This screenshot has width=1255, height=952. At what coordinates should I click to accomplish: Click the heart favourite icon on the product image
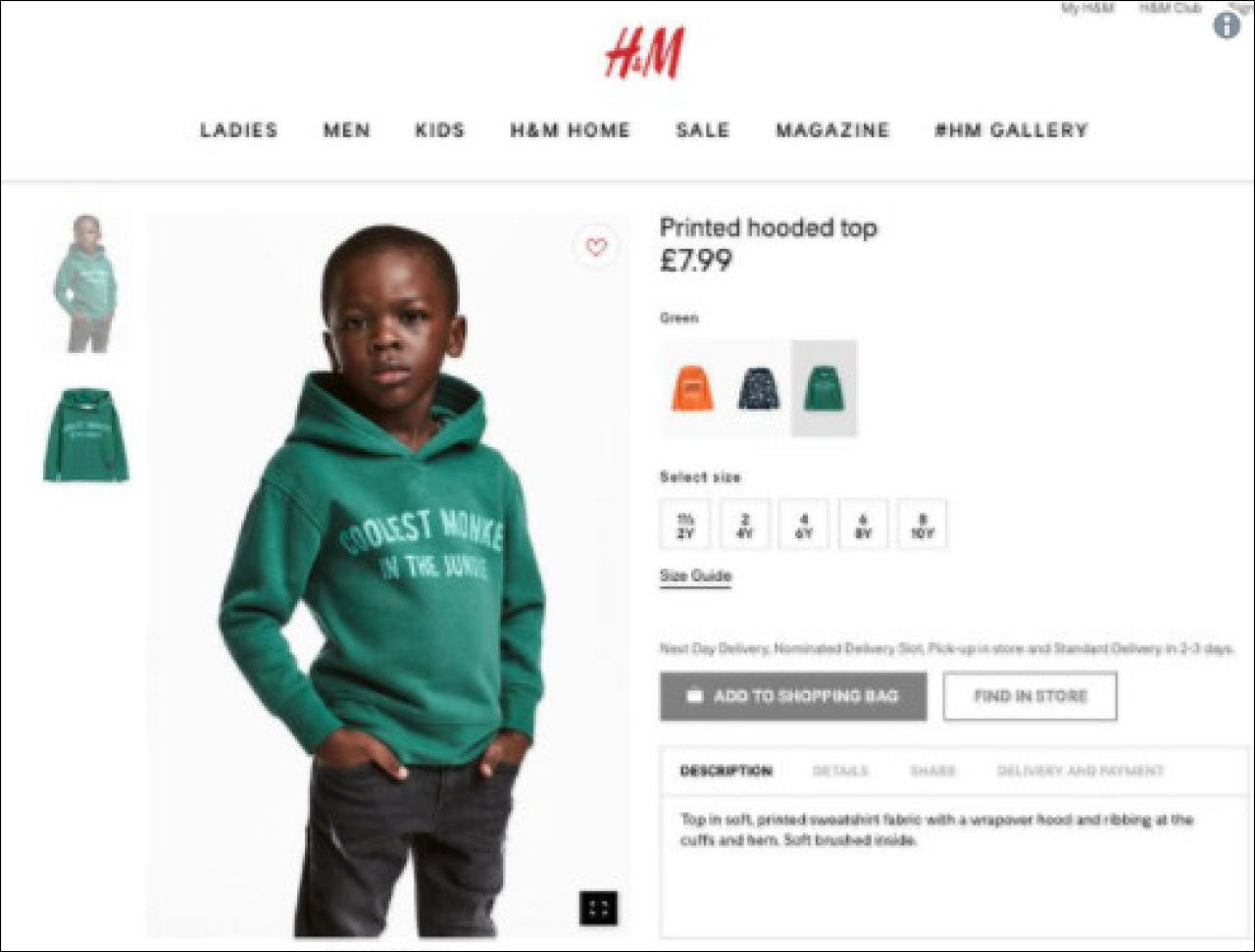(596, 247)
